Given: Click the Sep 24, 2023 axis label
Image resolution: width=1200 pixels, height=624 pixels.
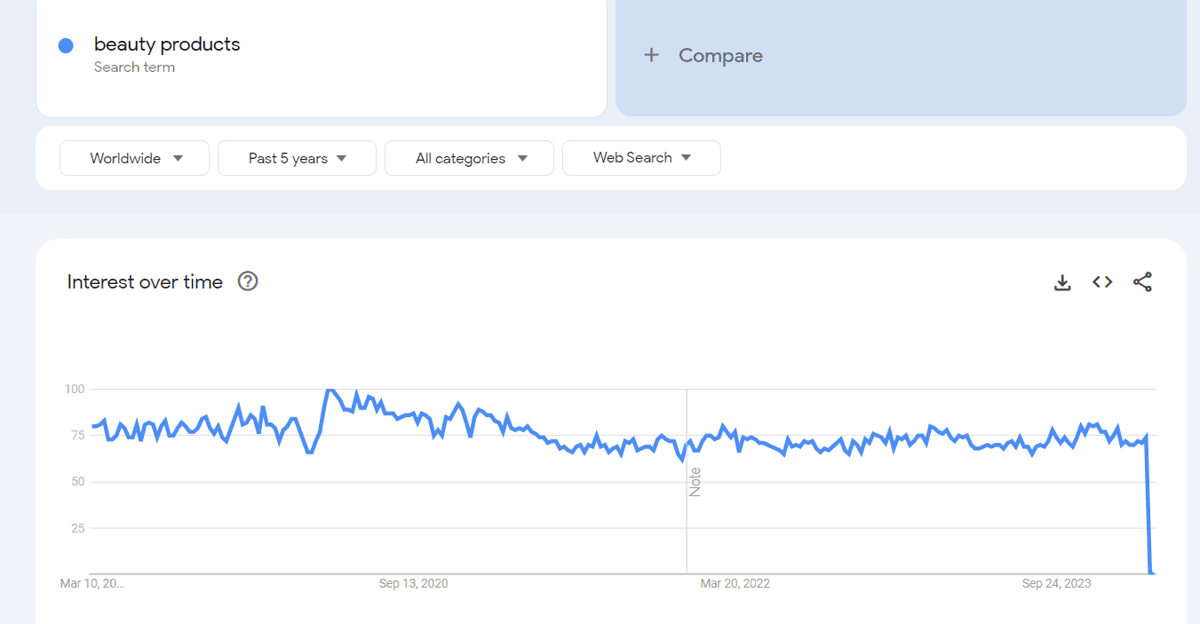Looking at the screenshot, I should (x=1057, y=583).
